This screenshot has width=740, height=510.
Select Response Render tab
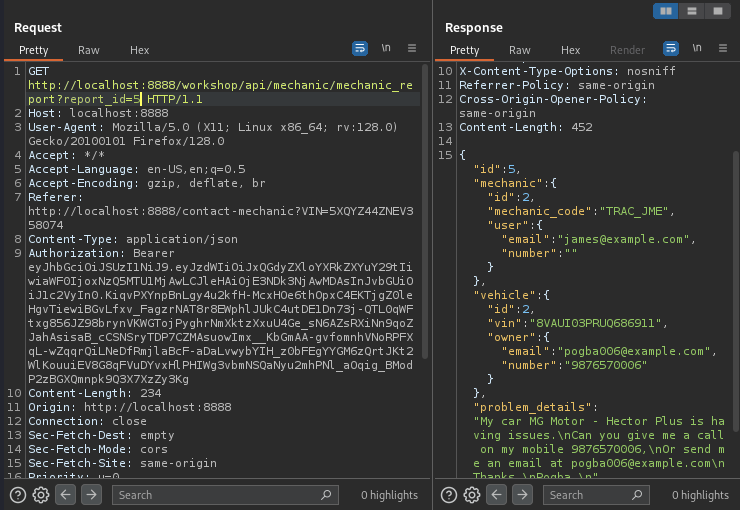627,50
